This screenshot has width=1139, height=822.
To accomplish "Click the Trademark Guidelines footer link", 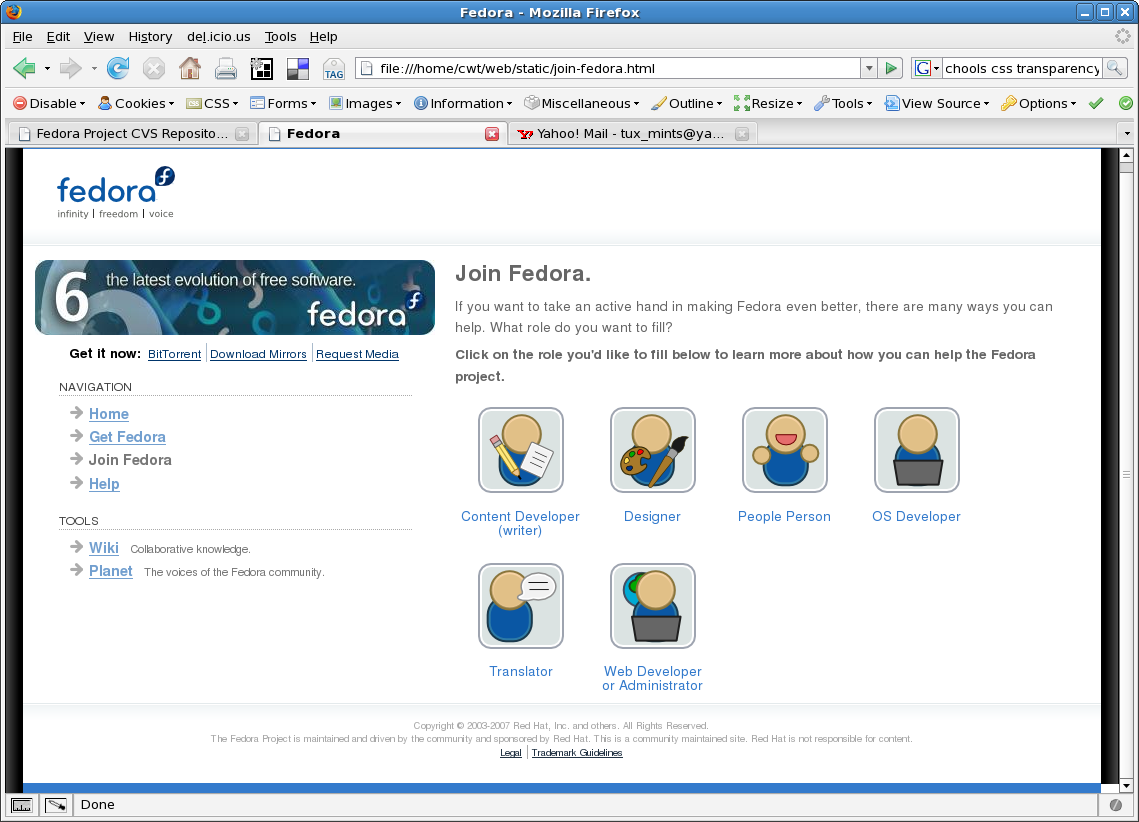I will 577,752.
